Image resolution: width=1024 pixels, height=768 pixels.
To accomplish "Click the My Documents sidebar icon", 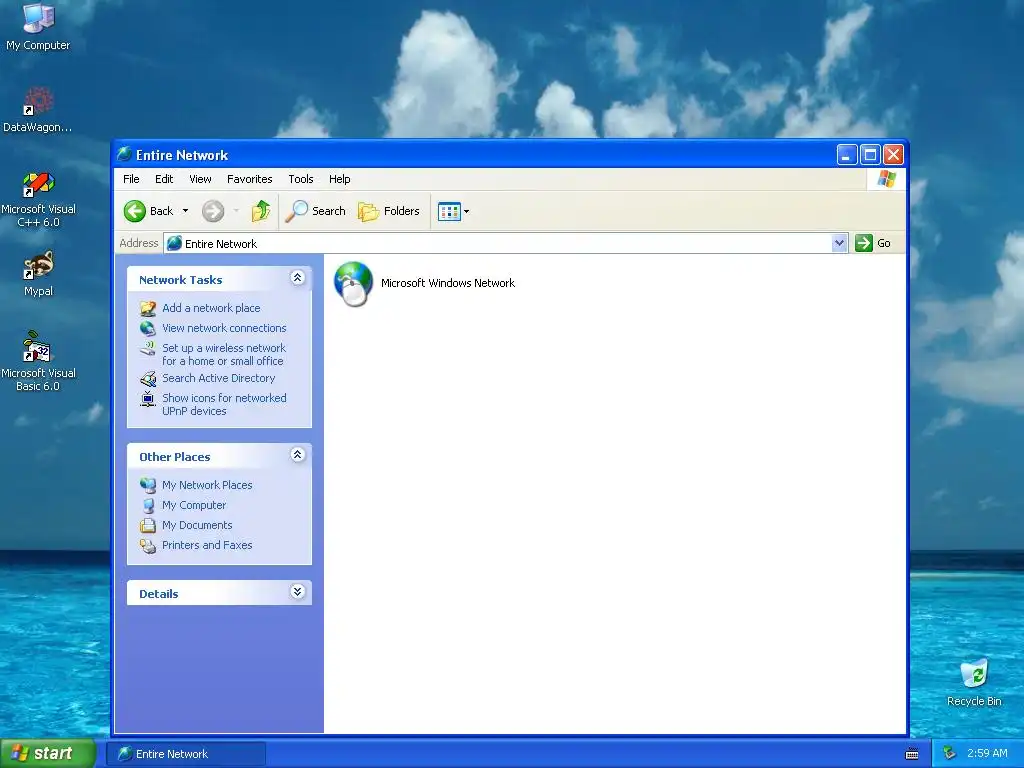I will (x=148, y=525).
